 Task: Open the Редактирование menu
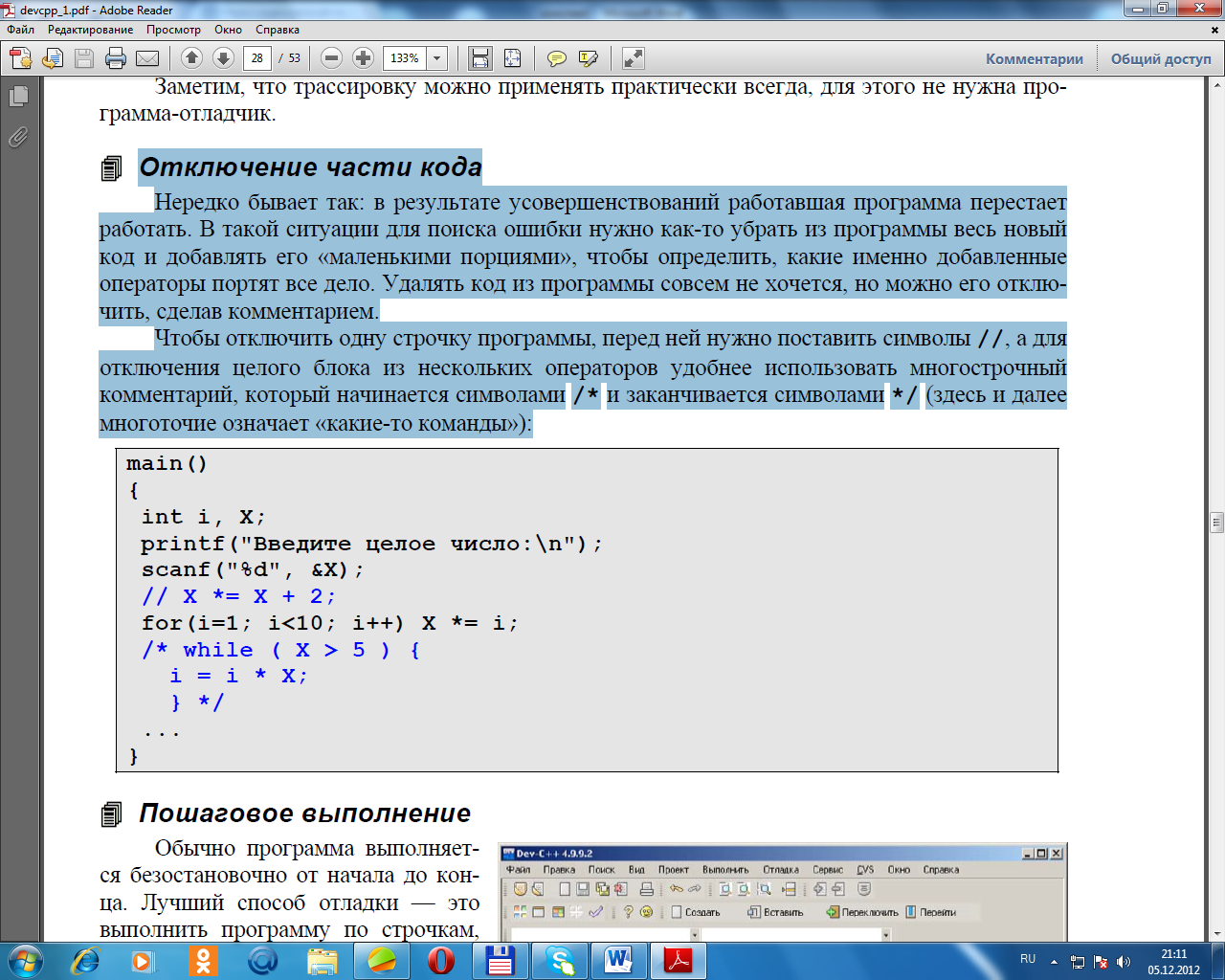point(91,30)
